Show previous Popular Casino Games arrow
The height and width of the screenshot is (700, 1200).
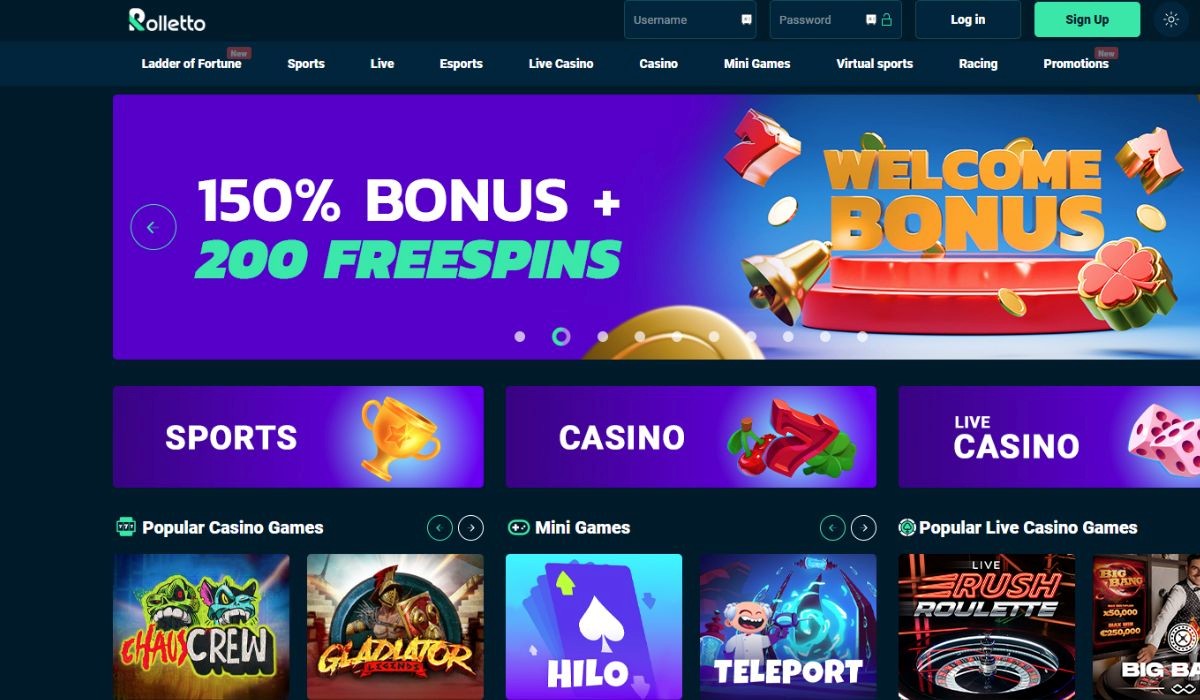pyautogui.click(x=439, y=528)
